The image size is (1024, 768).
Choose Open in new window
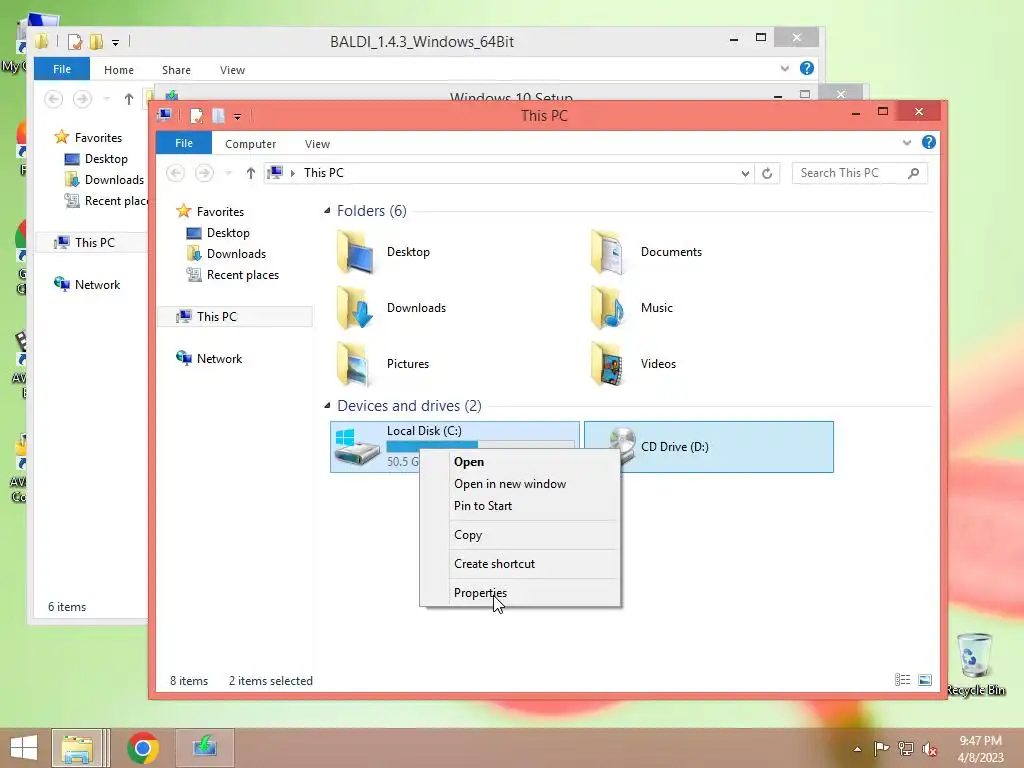[509, 484]
